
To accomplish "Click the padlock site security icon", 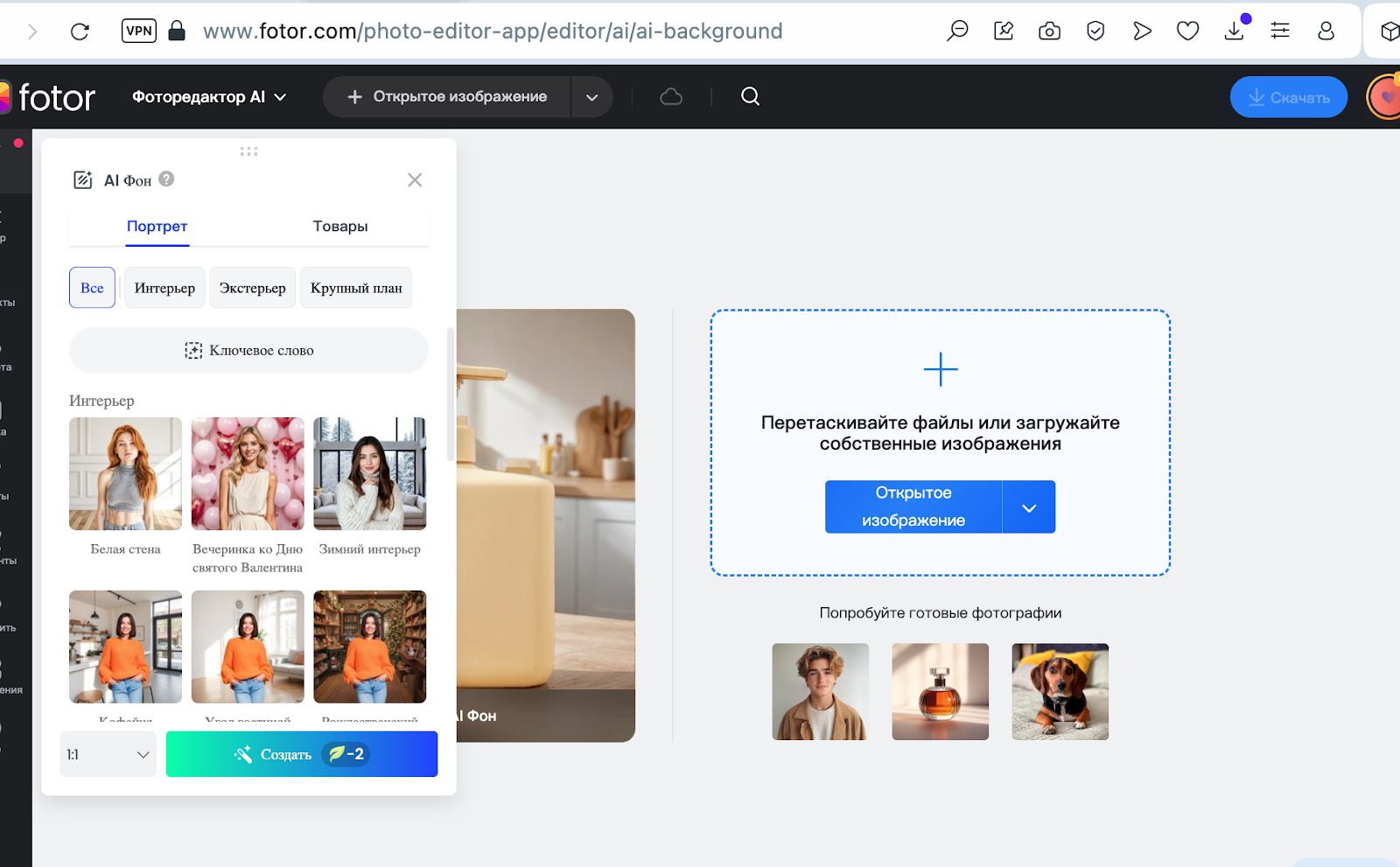I will pos(177,31).
